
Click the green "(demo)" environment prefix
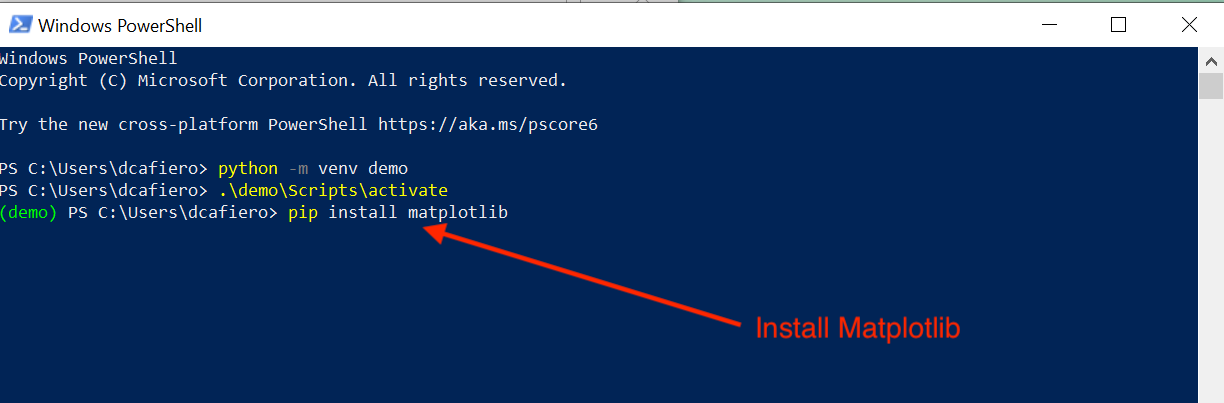point(28,212)
